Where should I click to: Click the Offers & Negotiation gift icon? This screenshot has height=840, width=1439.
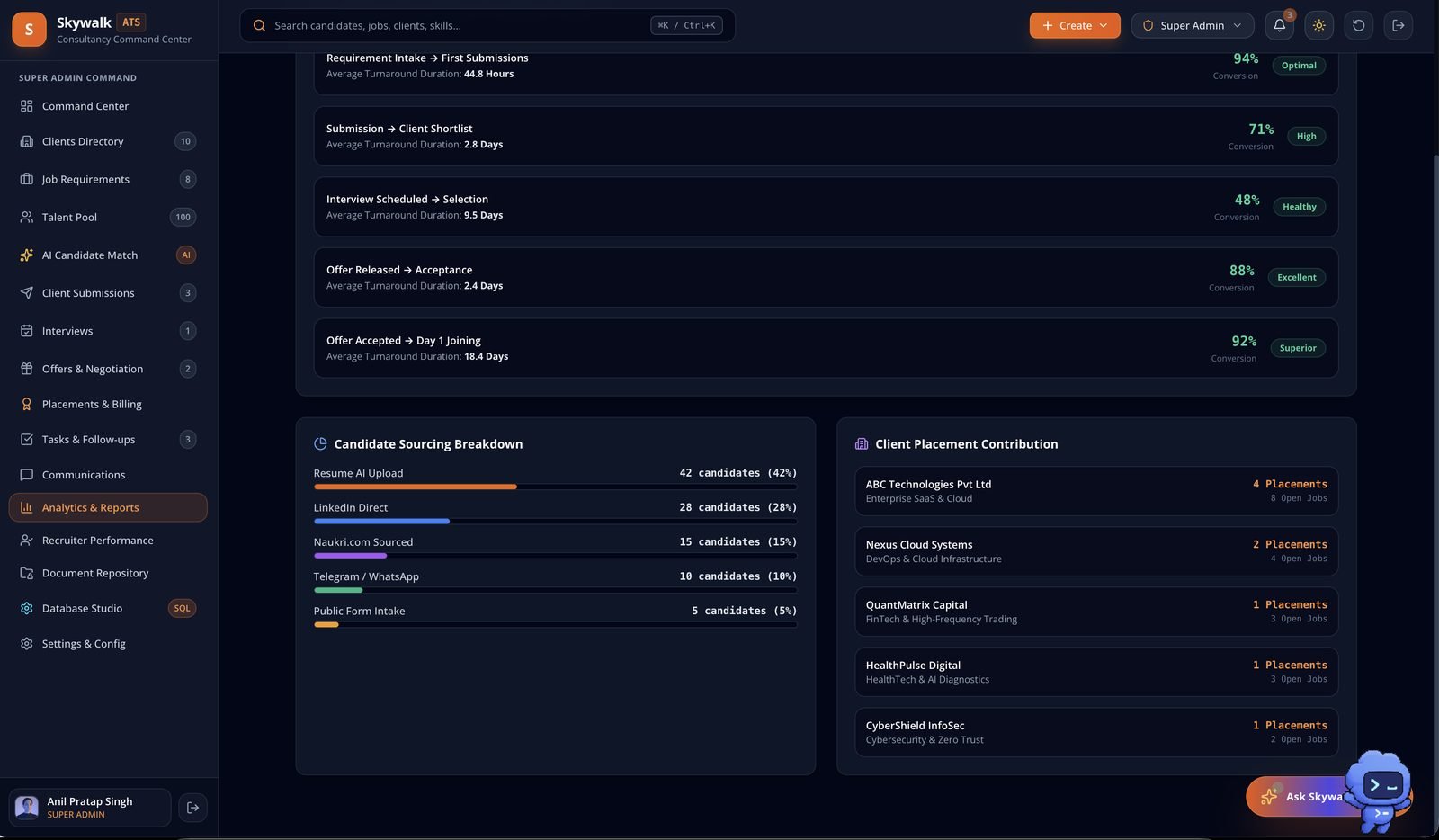pyautogui.click(x=27, y=369)
